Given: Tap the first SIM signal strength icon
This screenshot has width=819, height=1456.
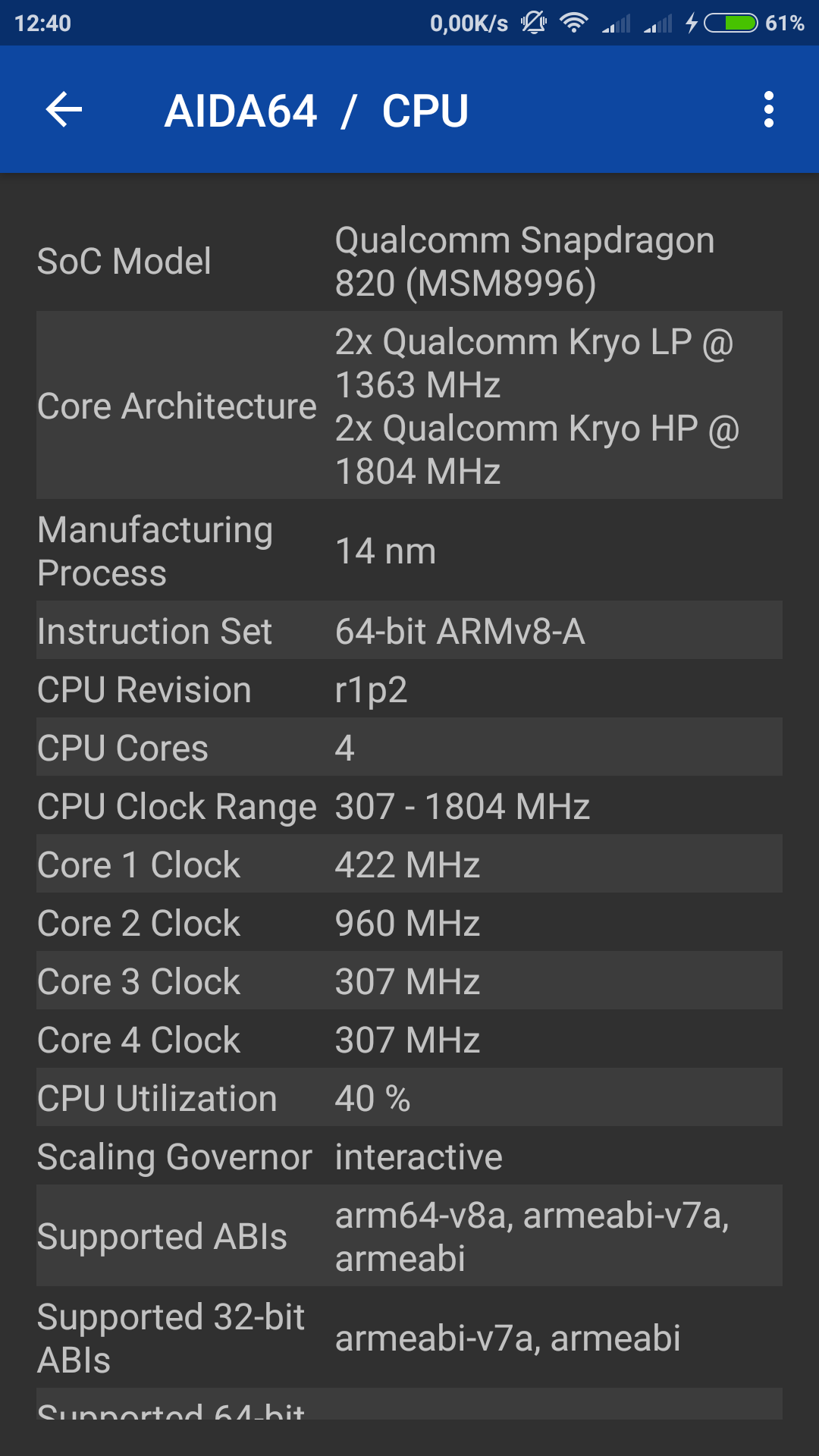Looking at the screenshot, I should (x=617, y=24).
